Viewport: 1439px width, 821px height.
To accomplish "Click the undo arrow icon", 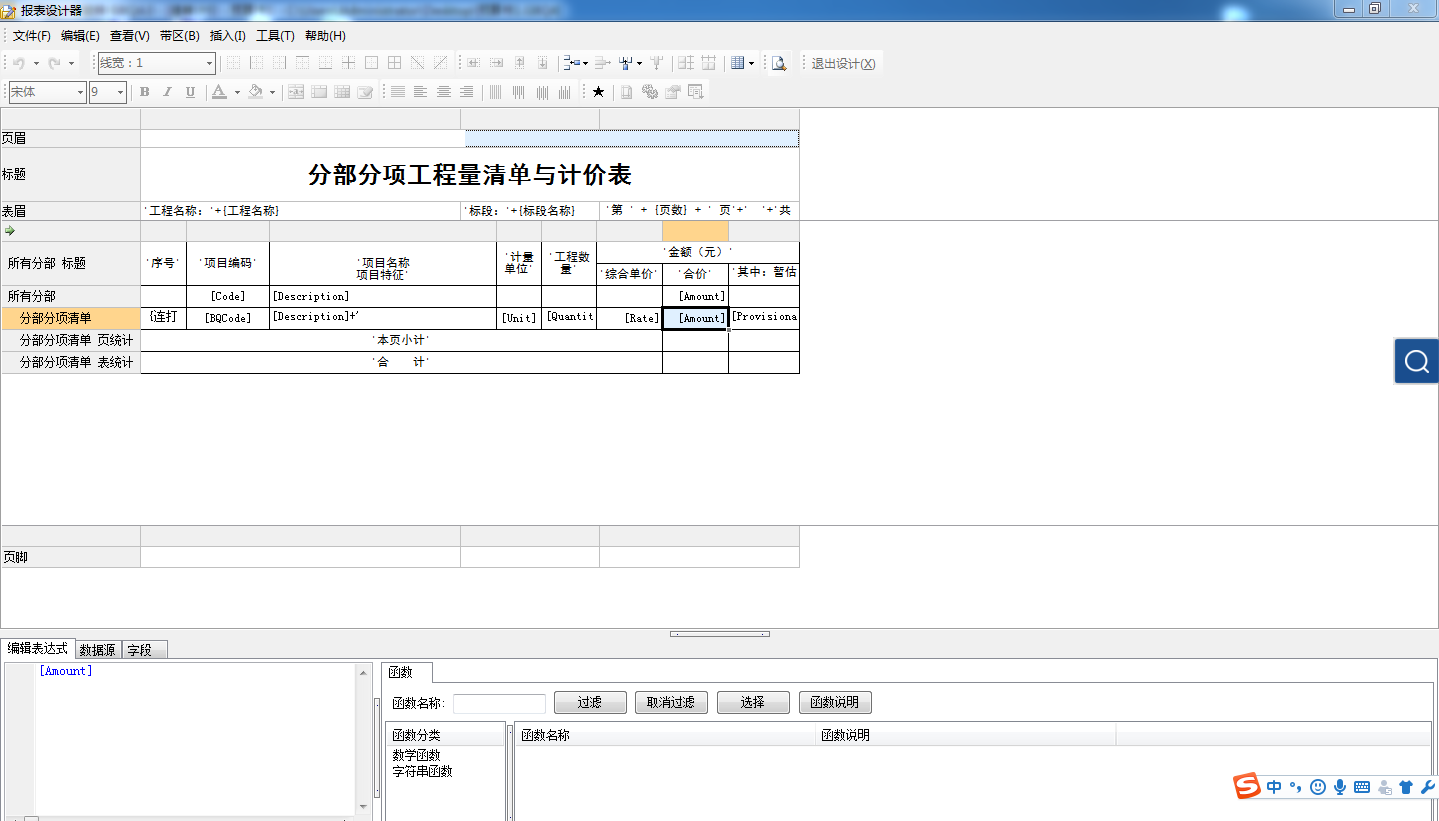I will coord(19,63).
